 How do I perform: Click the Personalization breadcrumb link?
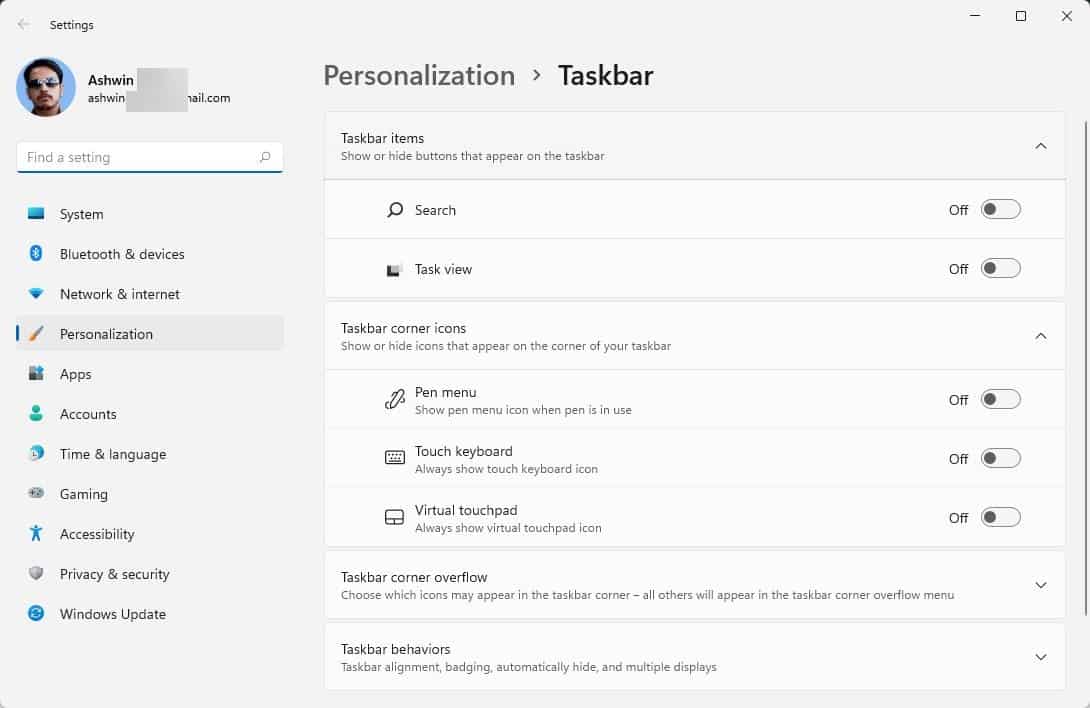tap(419, 76)
